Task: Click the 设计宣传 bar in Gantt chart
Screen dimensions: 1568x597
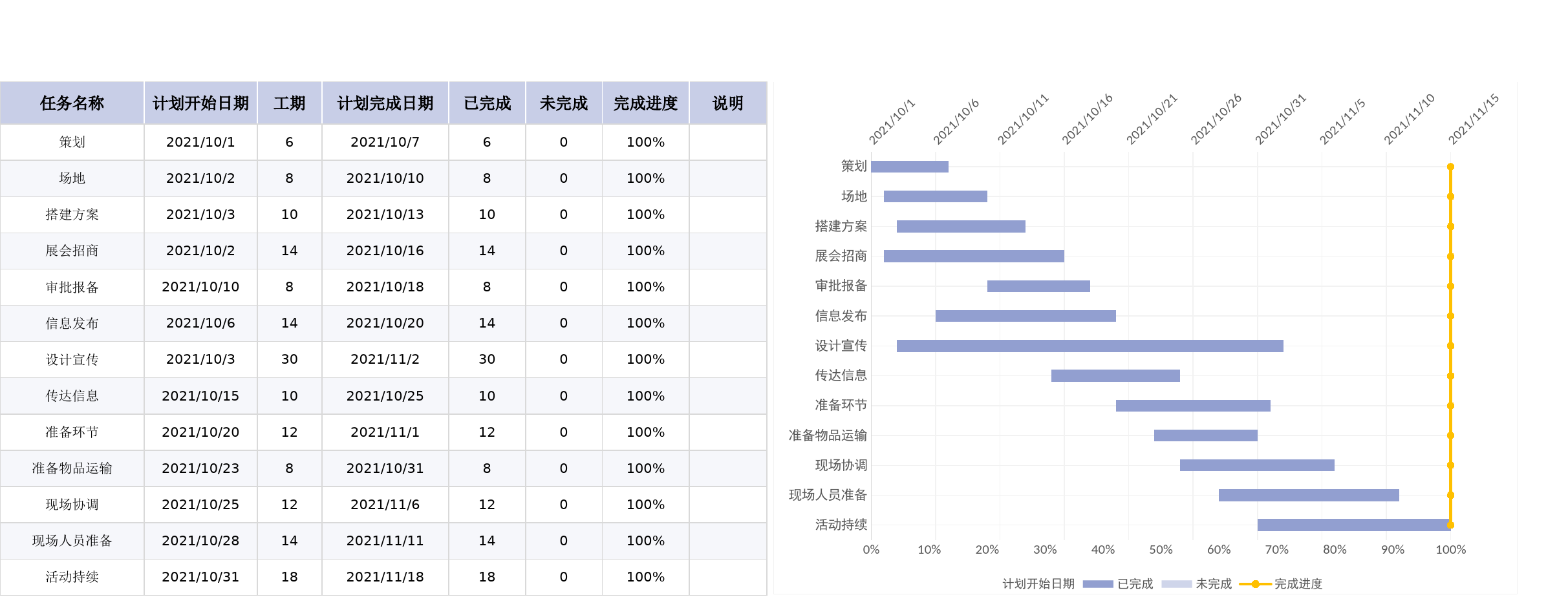Action: click(1090, 346)
